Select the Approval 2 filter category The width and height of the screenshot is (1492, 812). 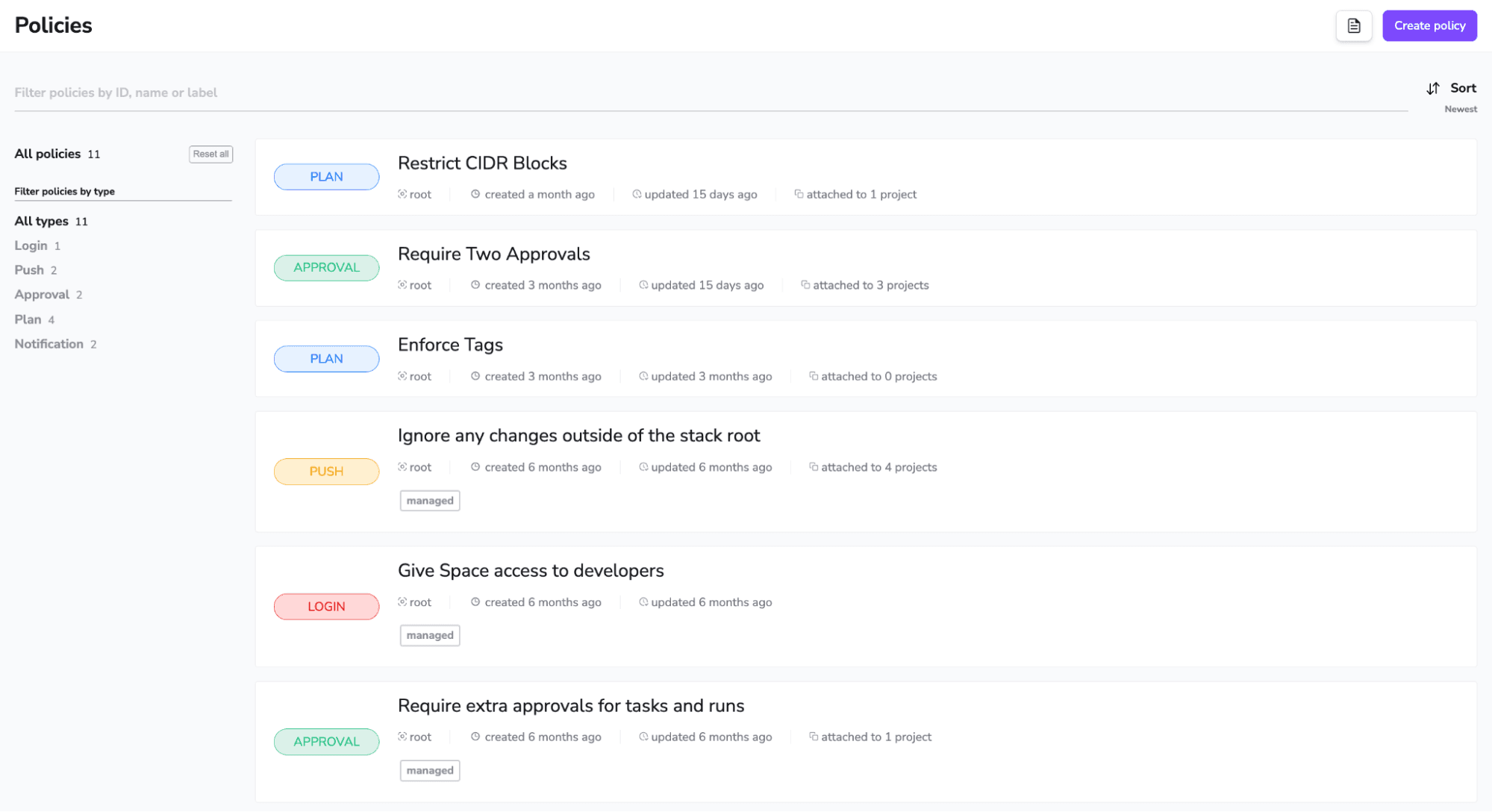[x=42, y=294]
